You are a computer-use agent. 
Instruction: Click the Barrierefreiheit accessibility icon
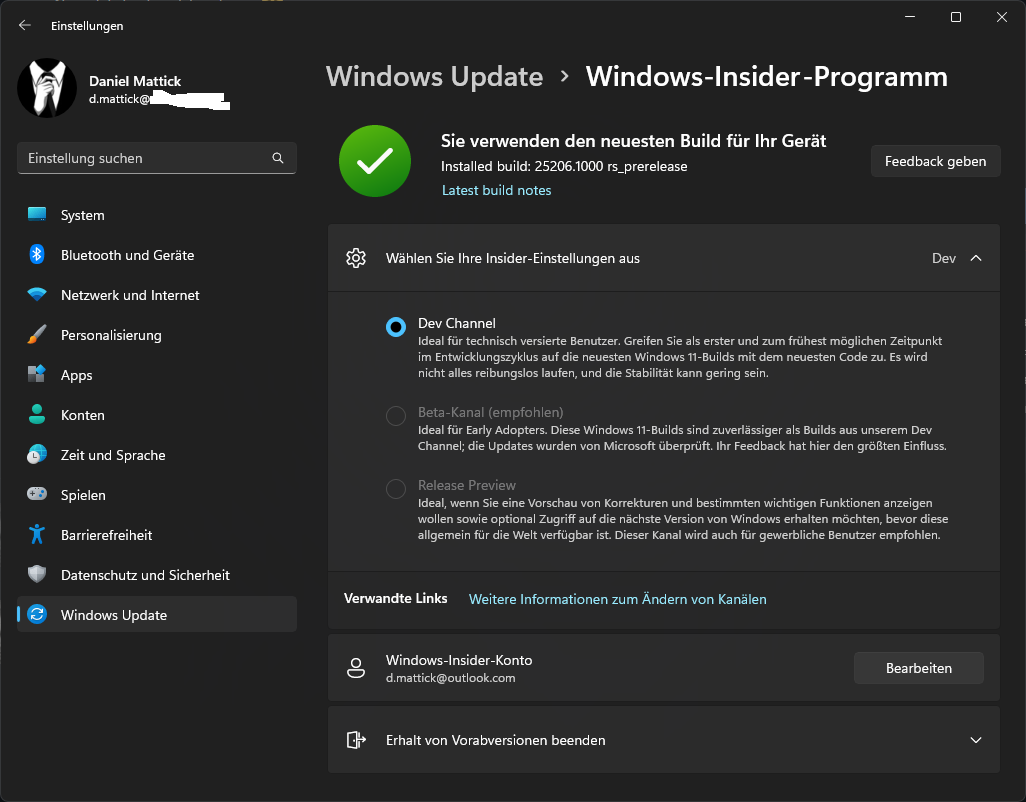pos(37,534)
